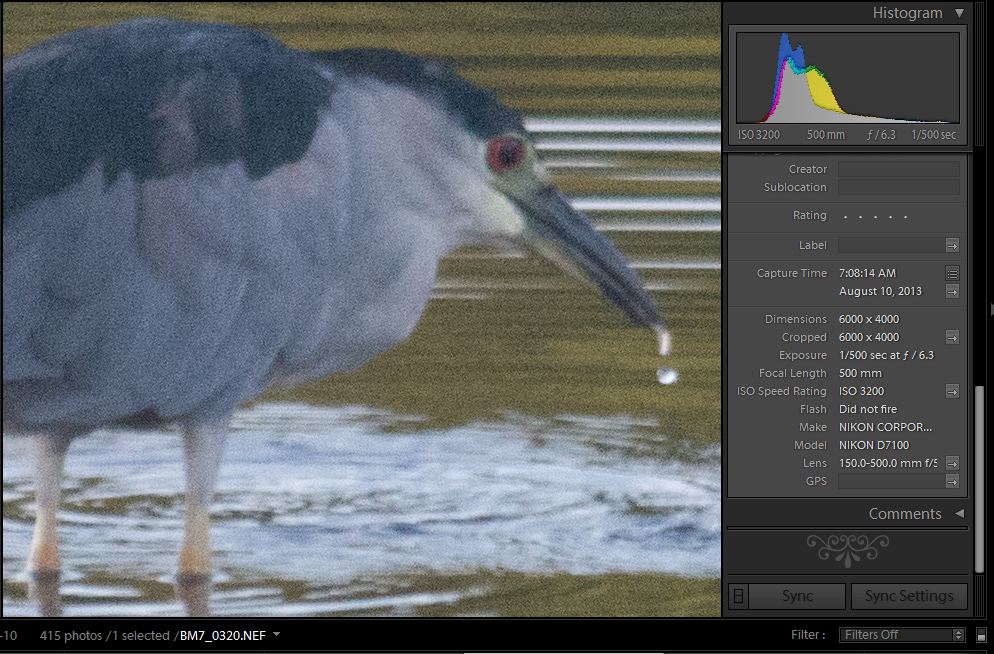The height and width of the screenshot is (654, 994).
Task: Click the Sync Settings button
Action: [x=908, y=596]
